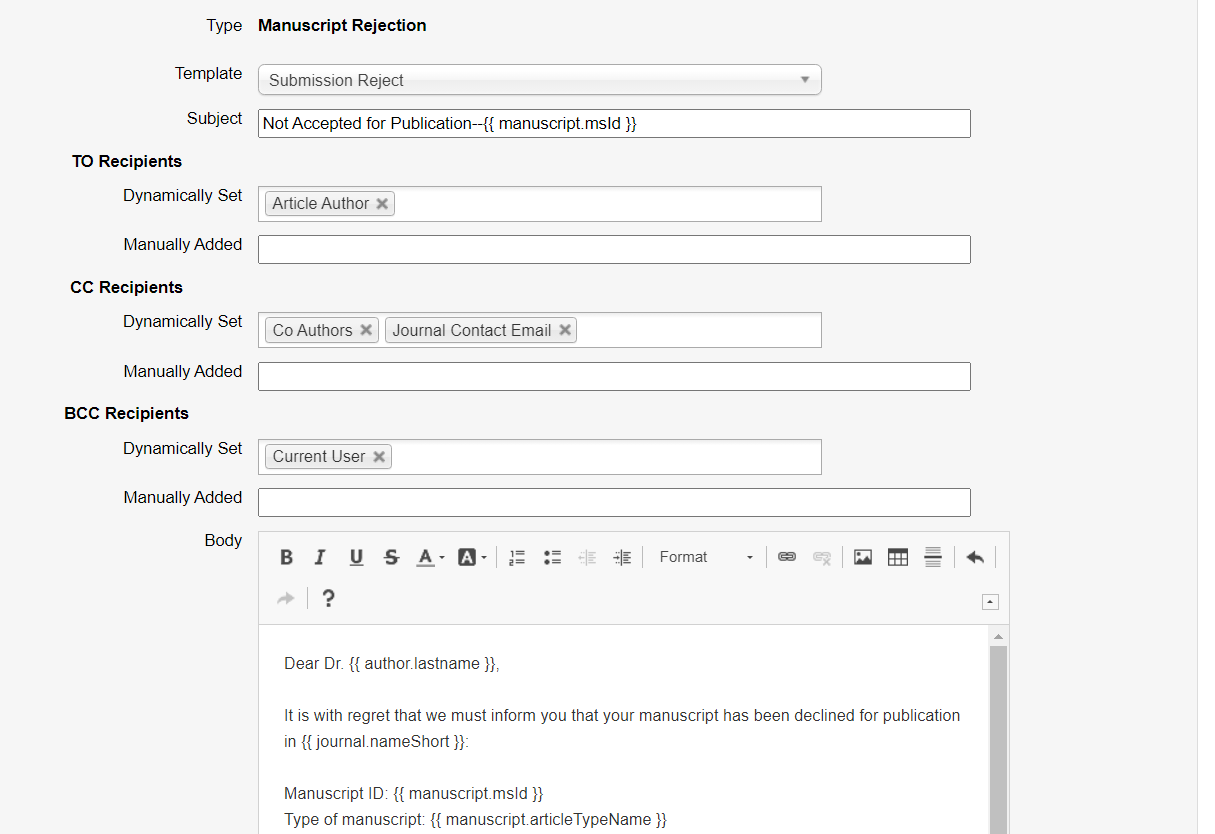Insert a numbered list
The width and height of the screenshot is (1215, 834).
pos(517,558)
